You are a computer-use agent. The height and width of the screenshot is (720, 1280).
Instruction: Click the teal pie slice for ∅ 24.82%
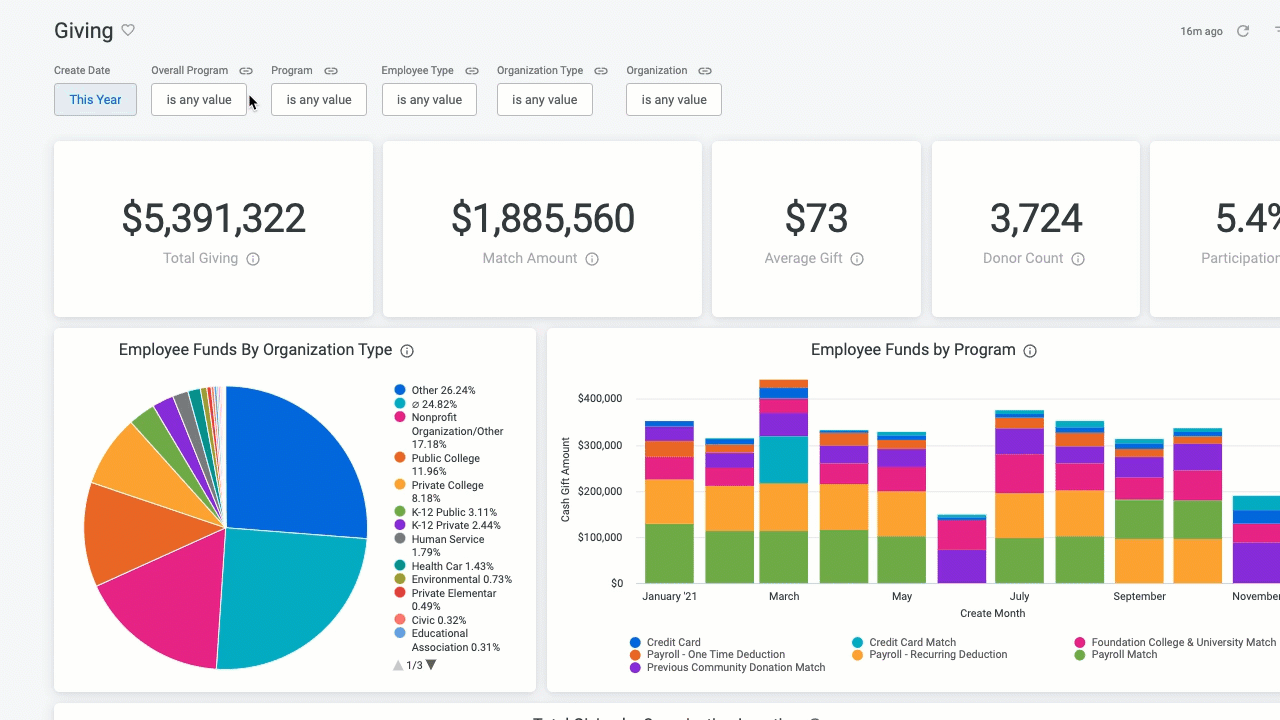coord(285,595)
